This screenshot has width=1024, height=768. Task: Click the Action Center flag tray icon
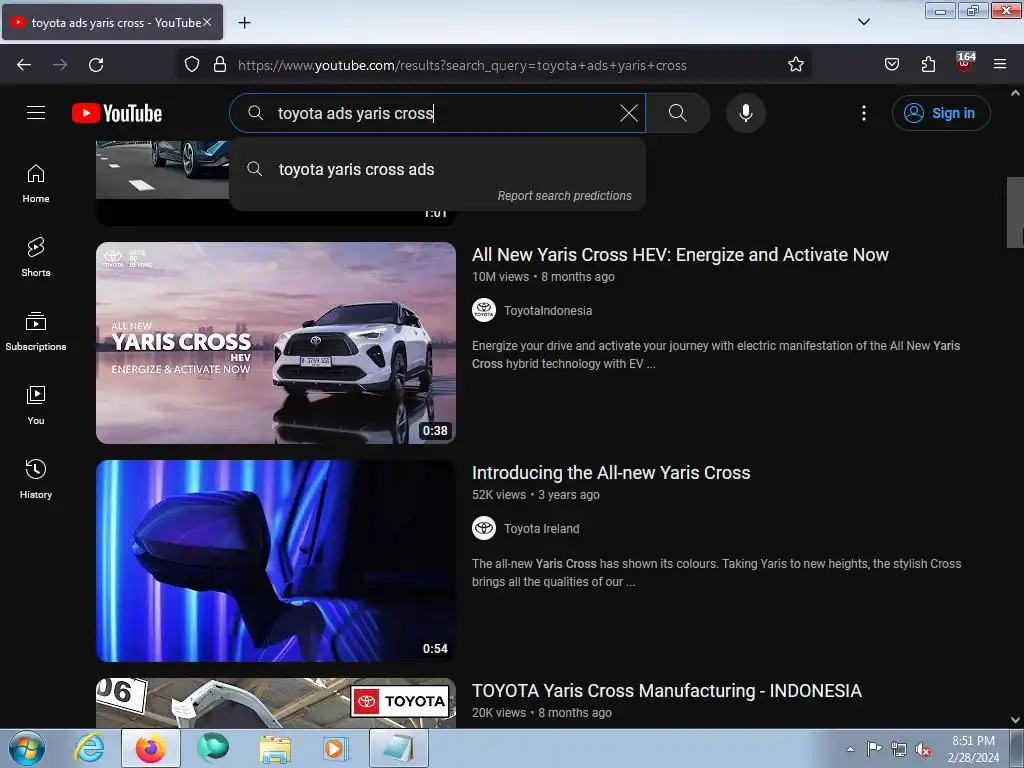[x=874, y=749]
